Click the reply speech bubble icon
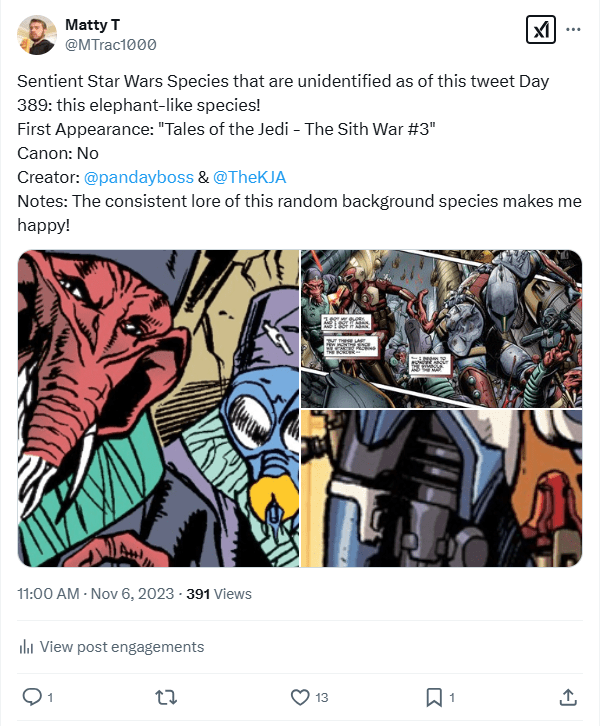601x726 pixels. [31, 696]
